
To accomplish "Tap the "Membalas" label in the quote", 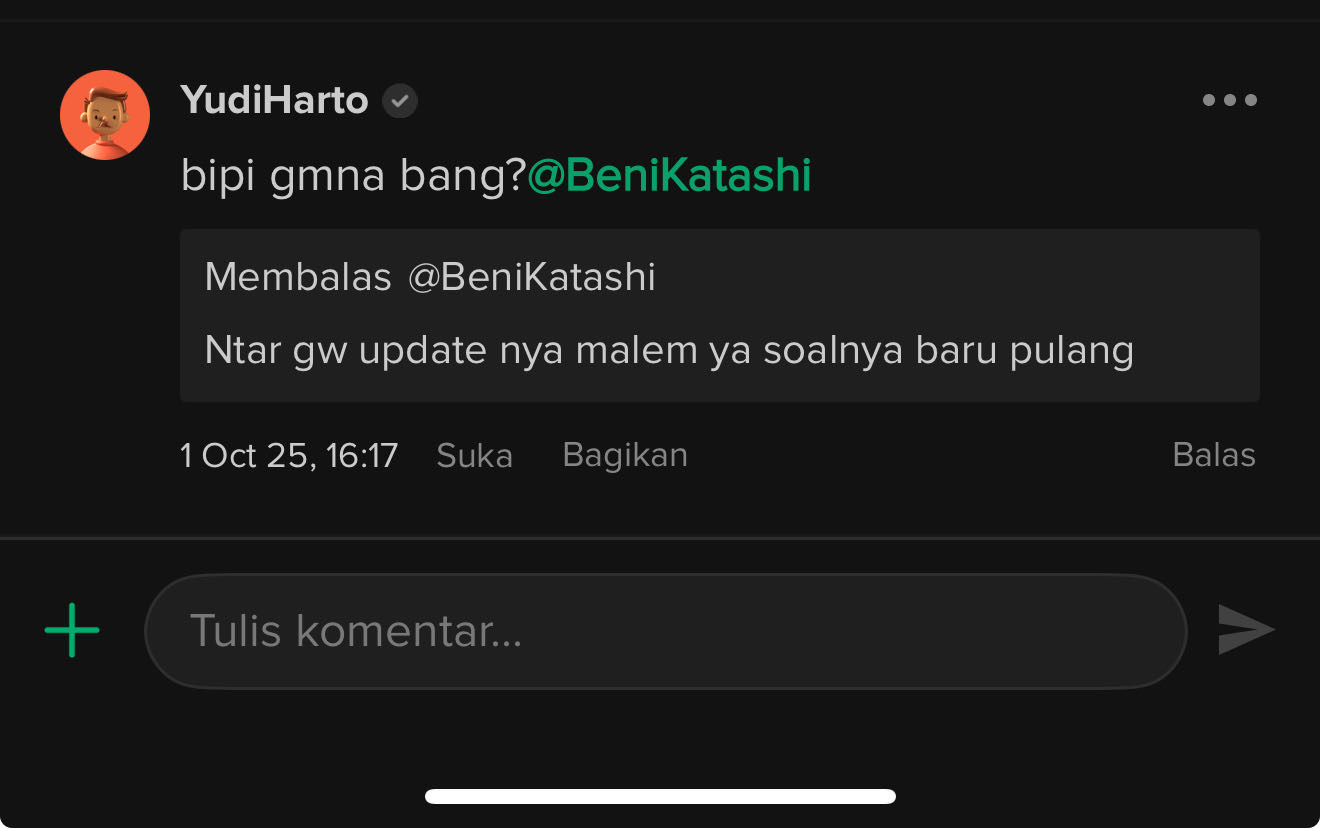I will [x=298, y=277].
